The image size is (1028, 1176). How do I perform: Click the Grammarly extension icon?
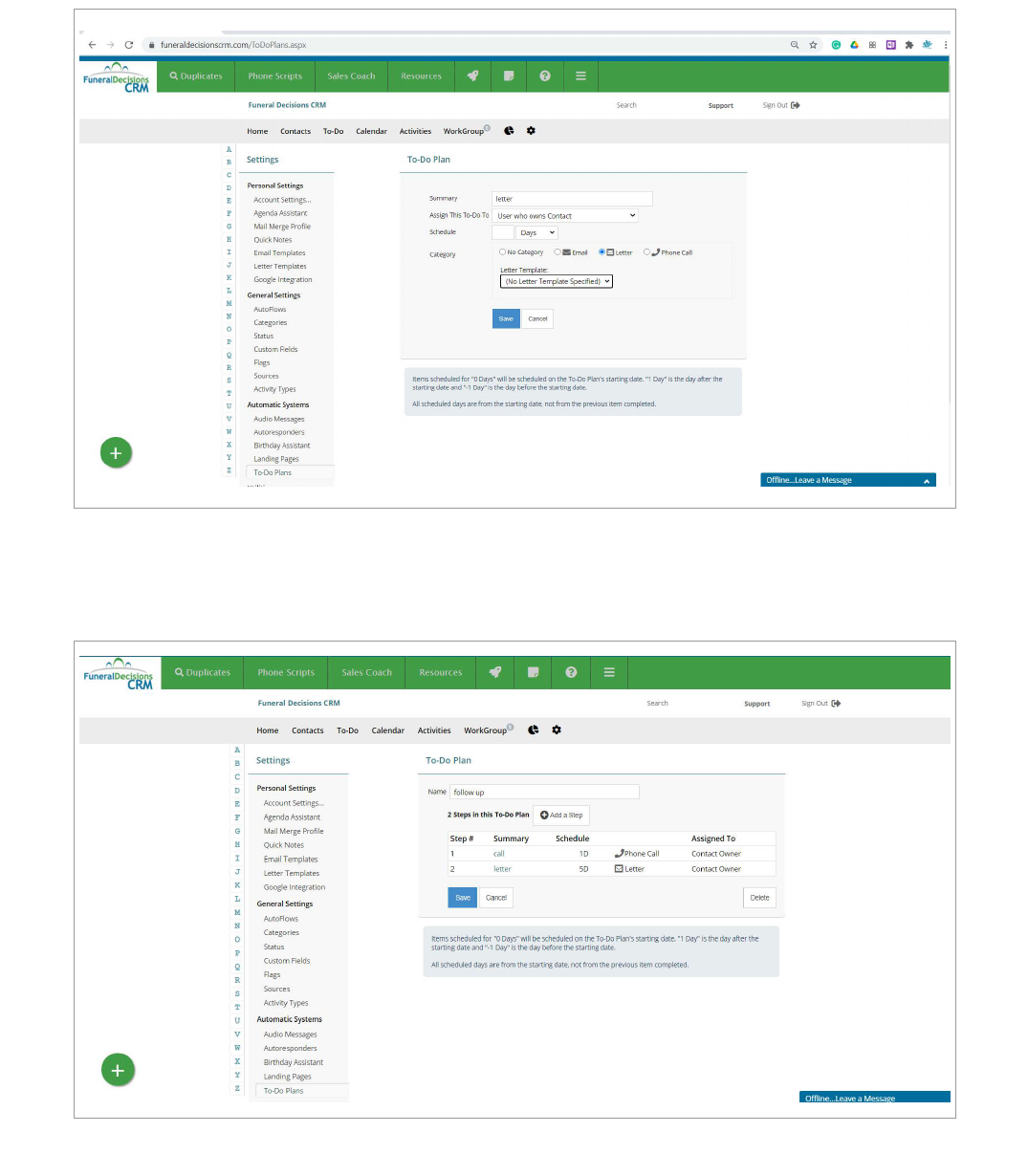pos(836,45)
